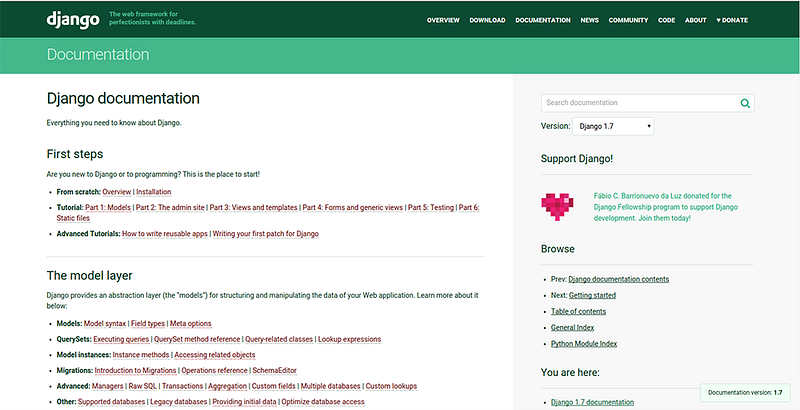Open Query-related classes link
This screenshot has height=410, width=800.
click(279, 340)
